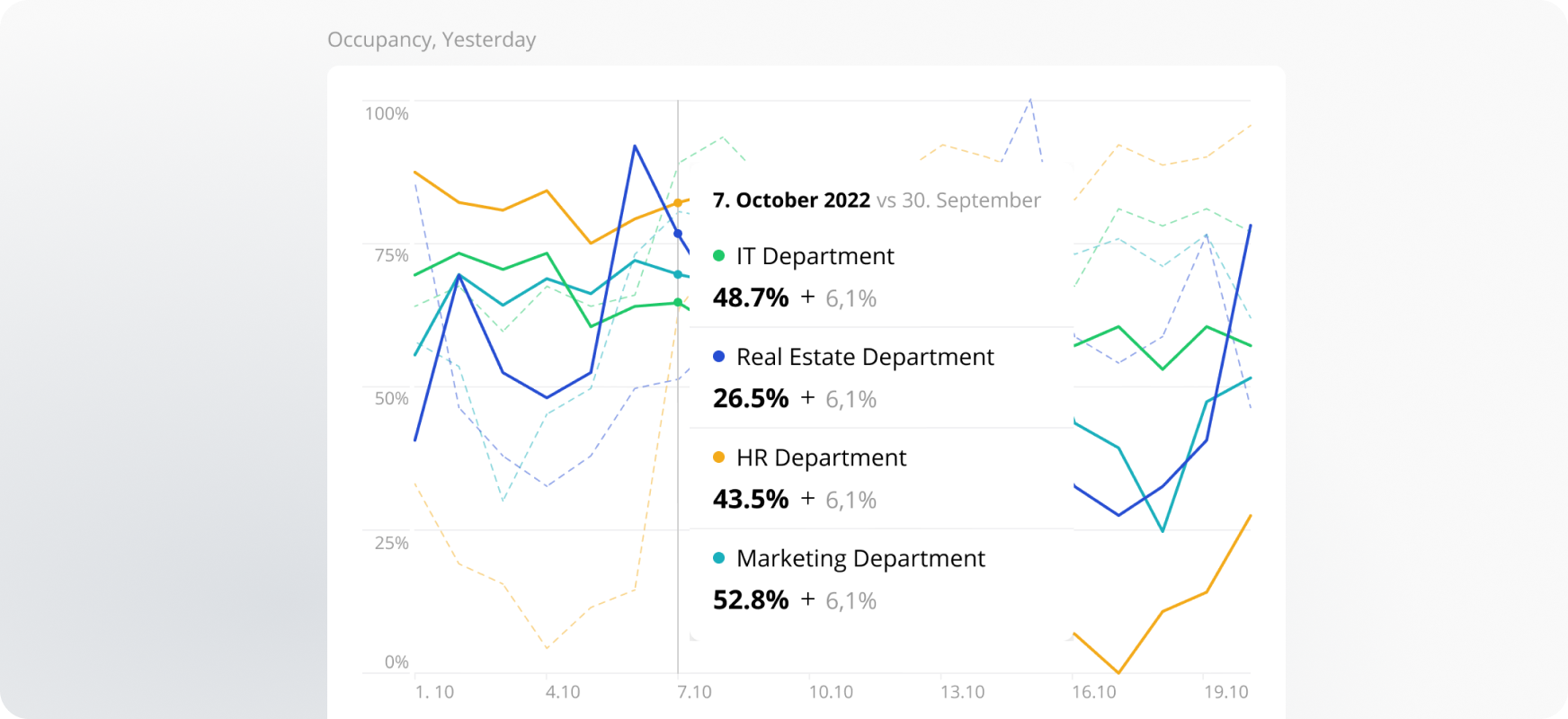The height and width of the screenshot is (719, 1568).
Task: Select the Marketing Department tooltip label
Action: coord(860,558)
